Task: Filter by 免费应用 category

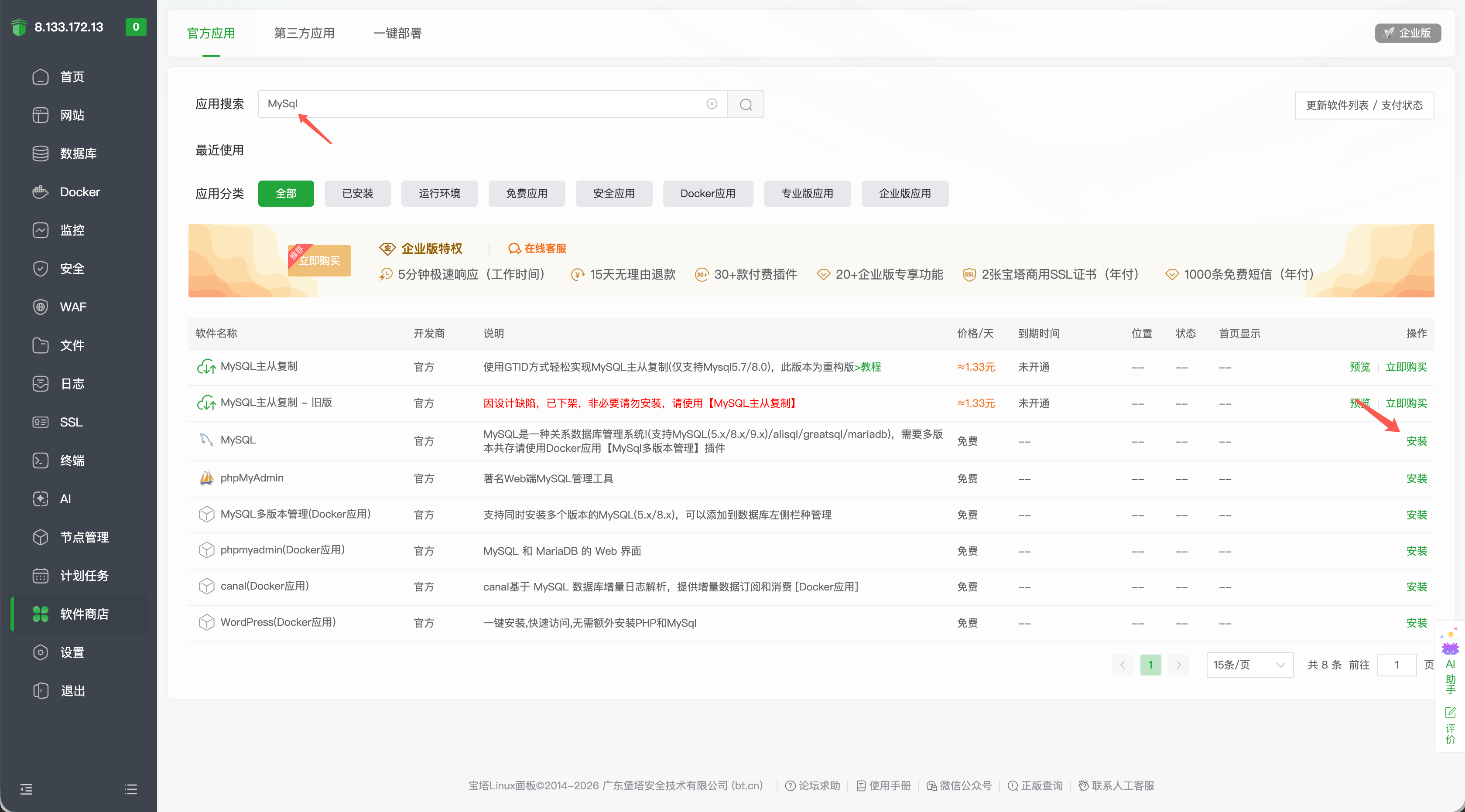Action: coord(527,193)
